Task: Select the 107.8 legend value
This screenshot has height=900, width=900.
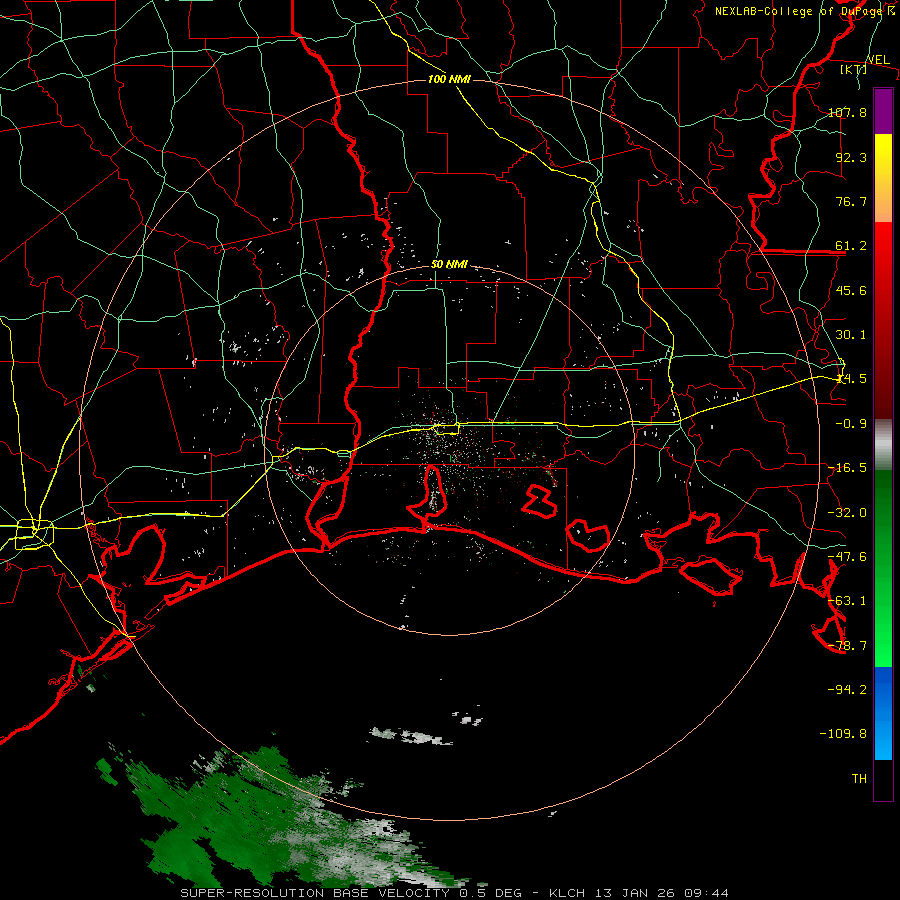Action: [847, 112]
